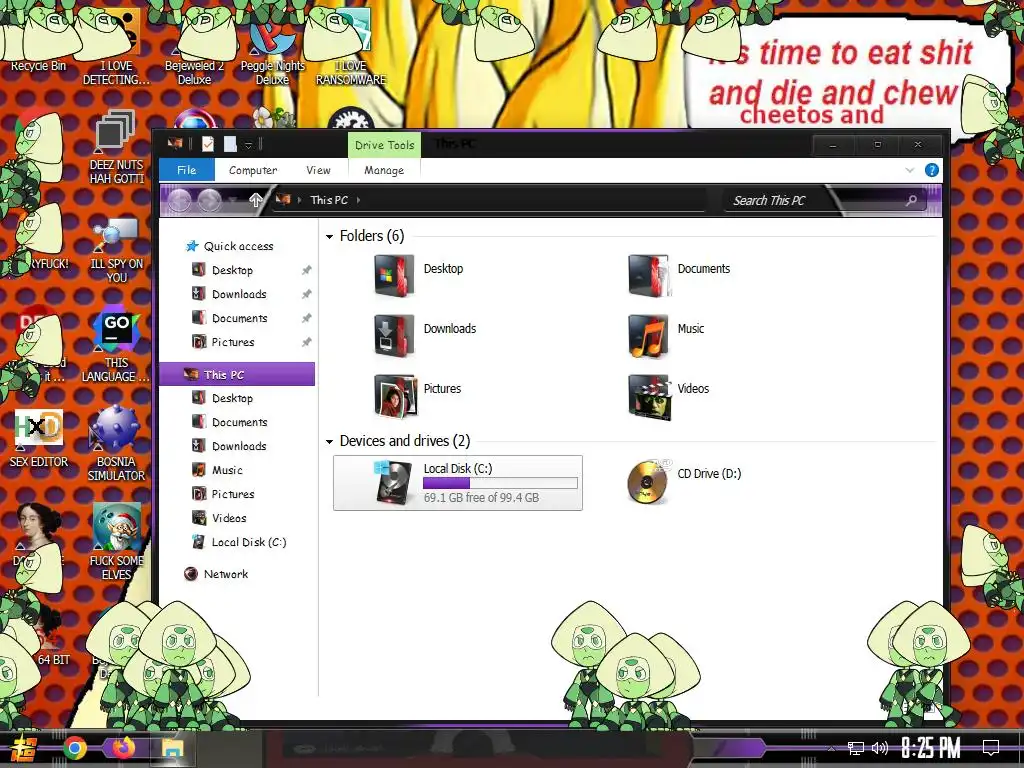Open the HxD SEX EDITOR desktop shortcut

point(39,439)
